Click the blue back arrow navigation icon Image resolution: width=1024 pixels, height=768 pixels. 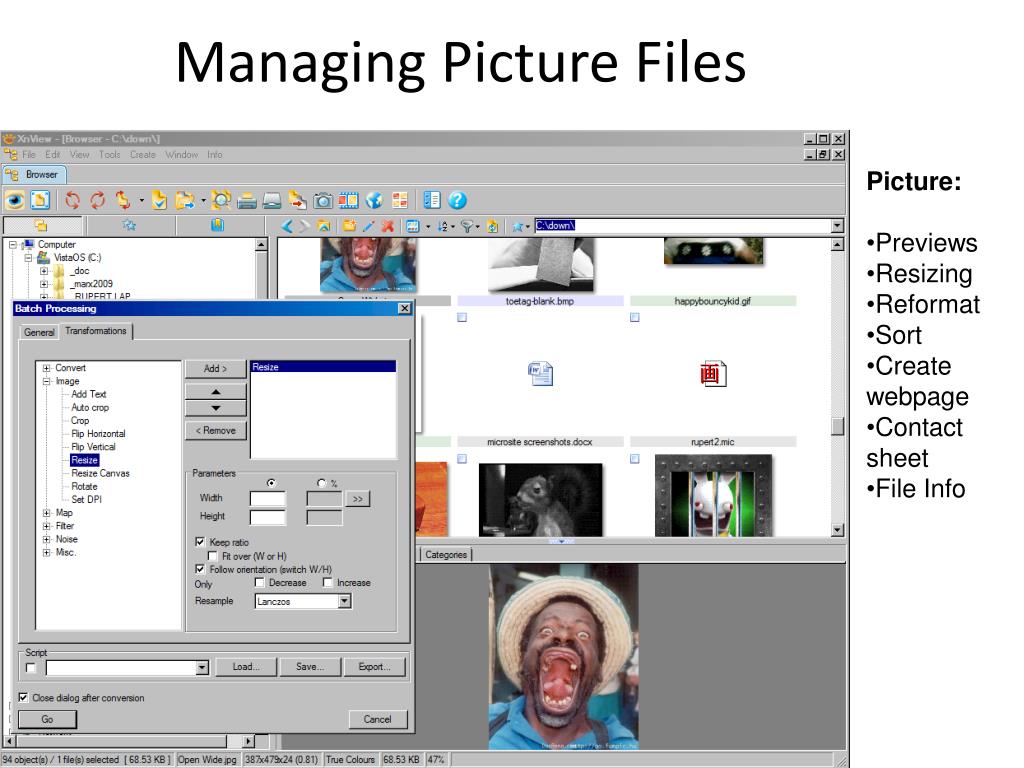(x=287, y=226)
